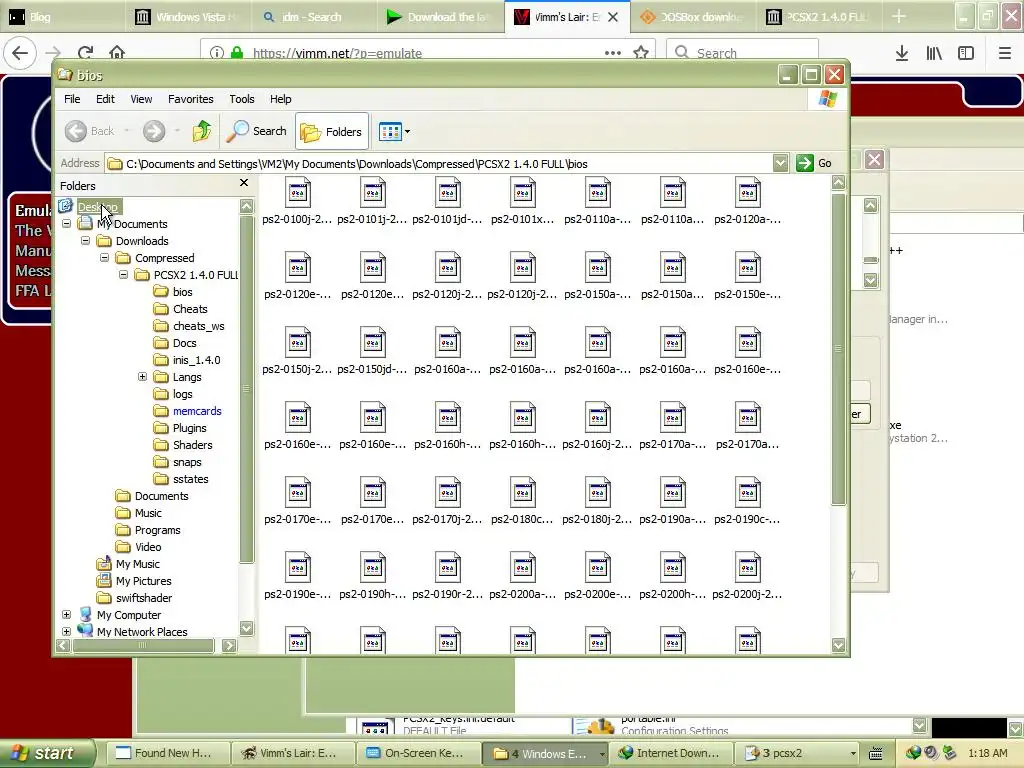Open the Forward history dropdown arrow
1024x768 pixels.
pyautogui.click(x=177, y=131)
